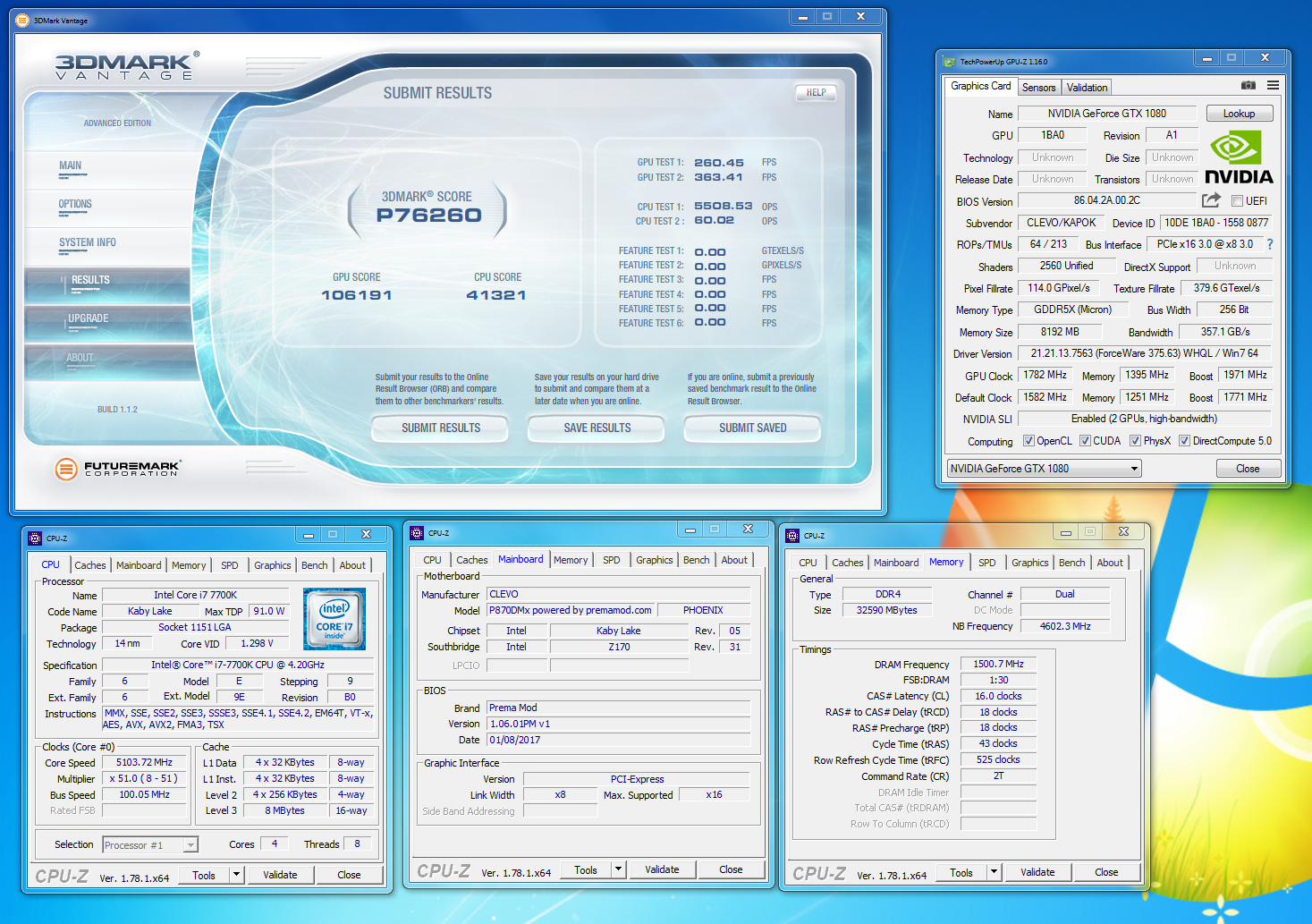Image resolution: width=1312 pixels, height=924 pixels.
Task: Open the SPD tab in Memory CPU-Z window
Action: [986, 563]
